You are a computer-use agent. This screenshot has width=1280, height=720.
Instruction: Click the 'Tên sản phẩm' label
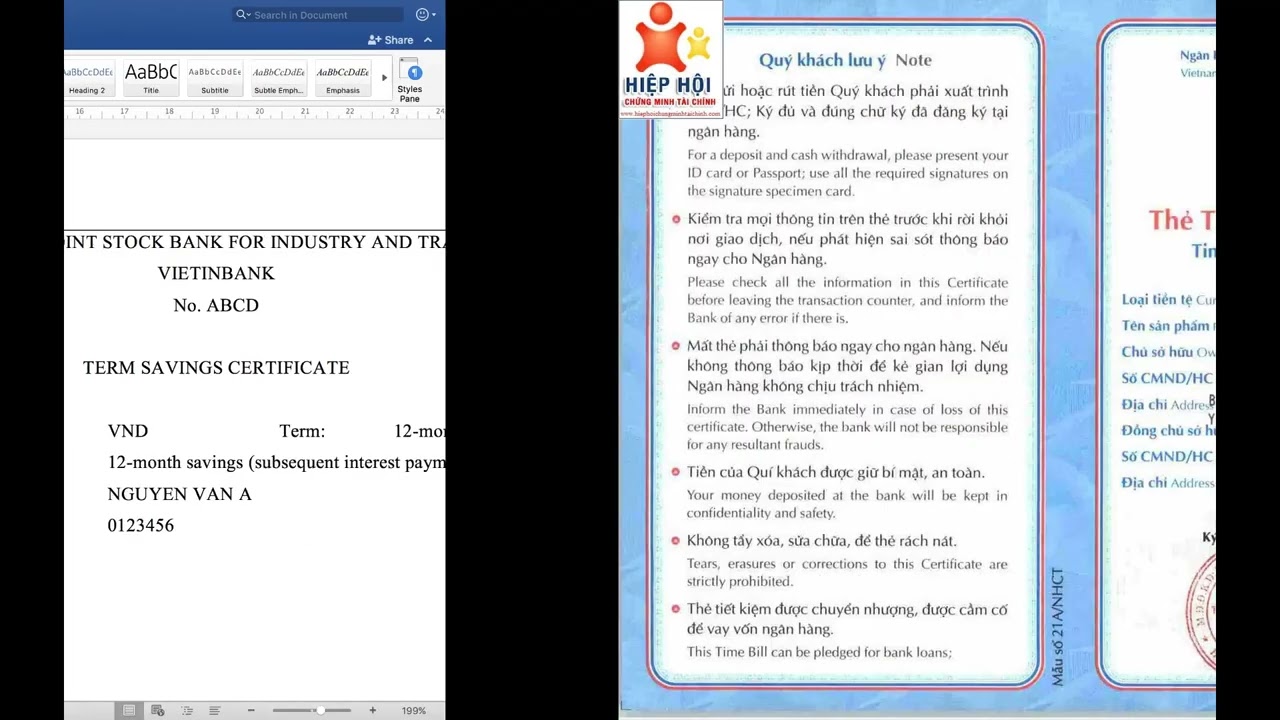pos(1166,325)
